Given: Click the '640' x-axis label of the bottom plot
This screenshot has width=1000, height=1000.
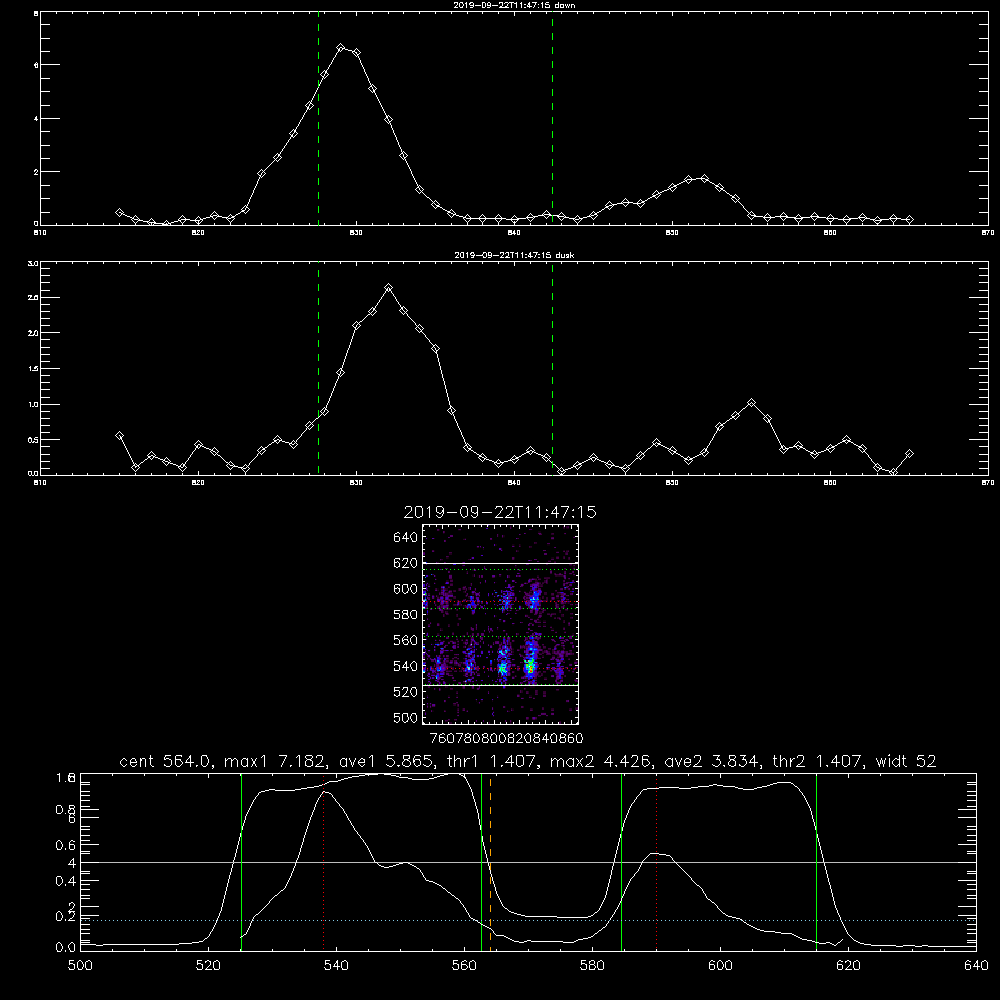Looking at the screenshot, I should point(976,966).
